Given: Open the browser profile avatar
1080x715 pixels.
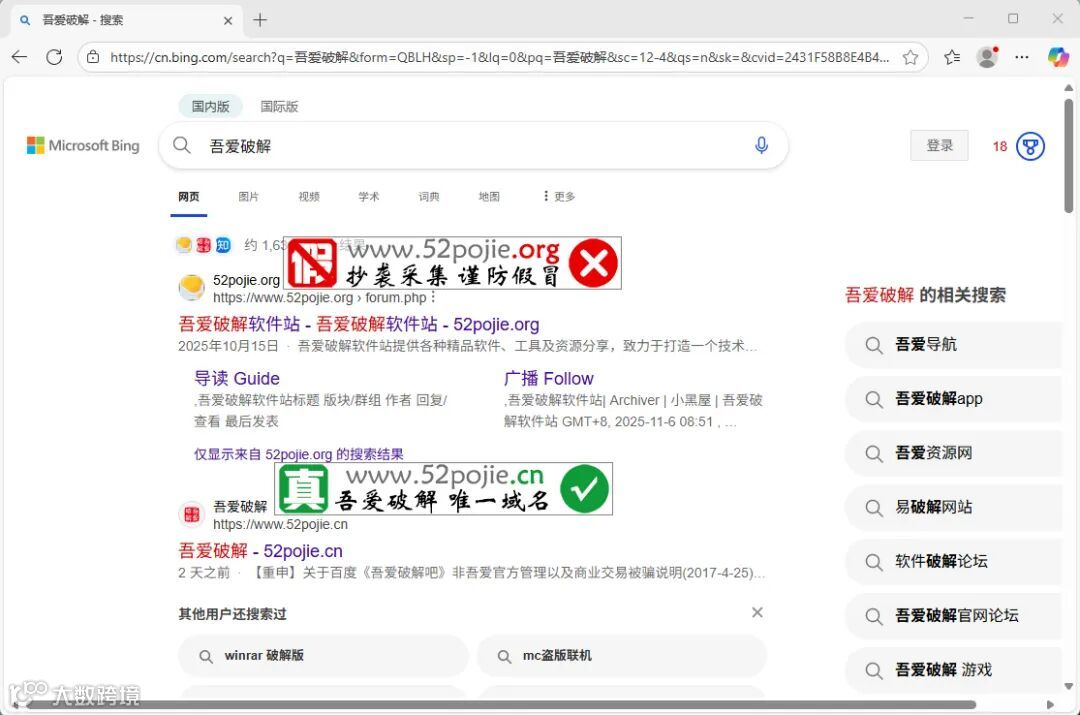Looking at the screenshot, I should pos(988,57).
